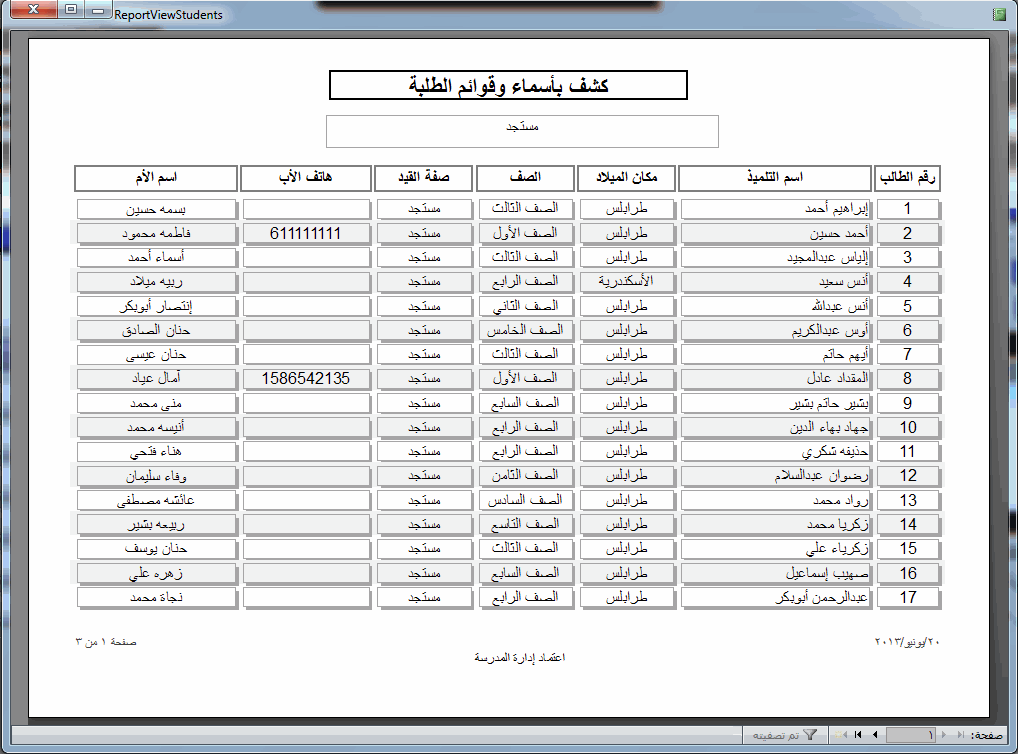Click the grayed previous-page arrow near صفحة label

pos(944,735)
